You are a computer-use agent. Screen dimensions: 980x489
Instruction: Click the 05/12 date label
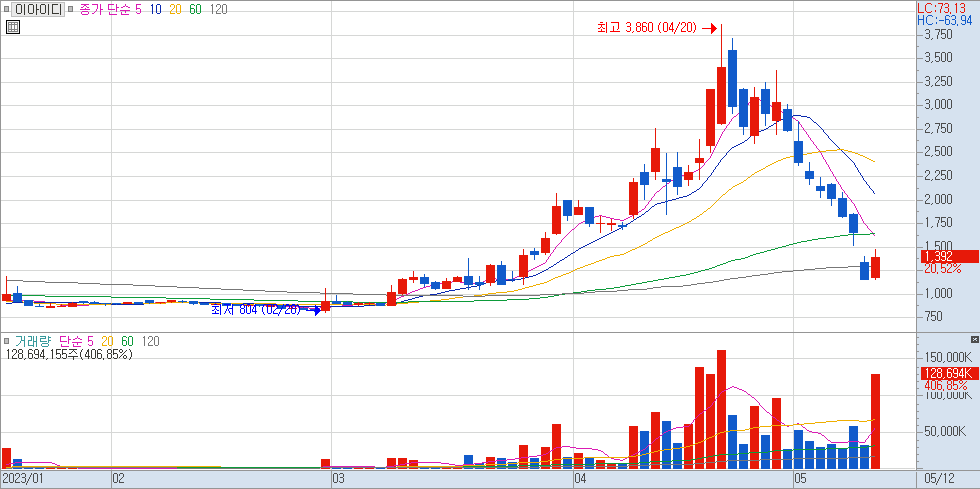pos(940,480)
